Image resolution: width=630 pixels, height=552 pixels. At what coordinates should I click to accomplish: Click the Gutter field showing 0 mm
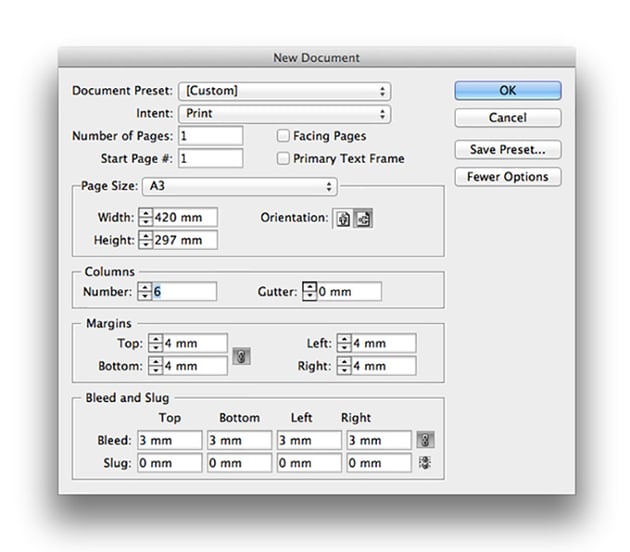(x=349, y=291)
